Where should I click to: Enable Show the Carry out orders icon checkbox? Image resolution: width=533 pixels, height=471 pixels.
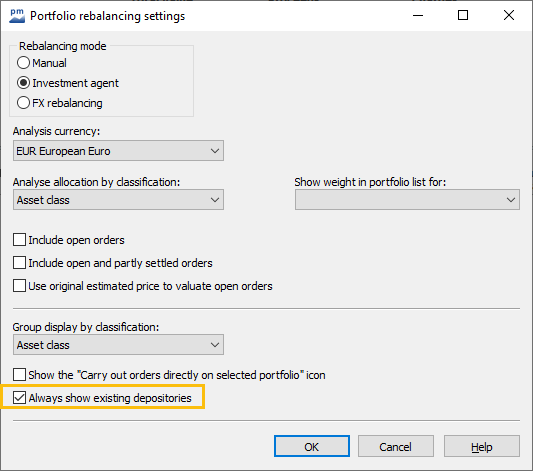19,375
